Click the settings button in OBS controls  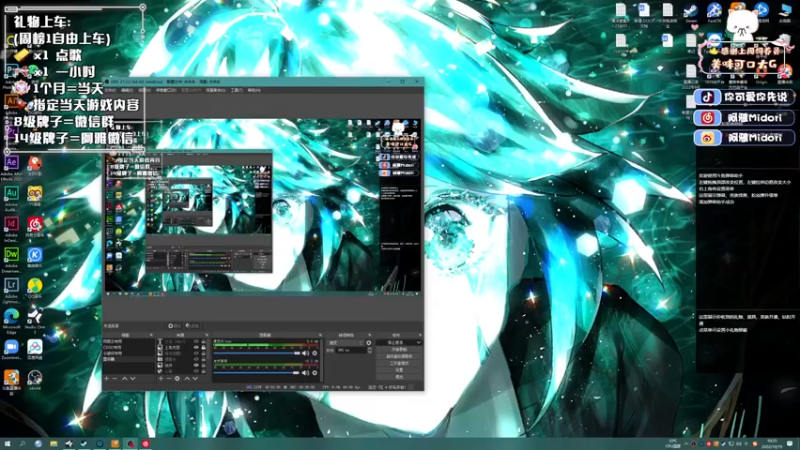click(x=399, y=370)
